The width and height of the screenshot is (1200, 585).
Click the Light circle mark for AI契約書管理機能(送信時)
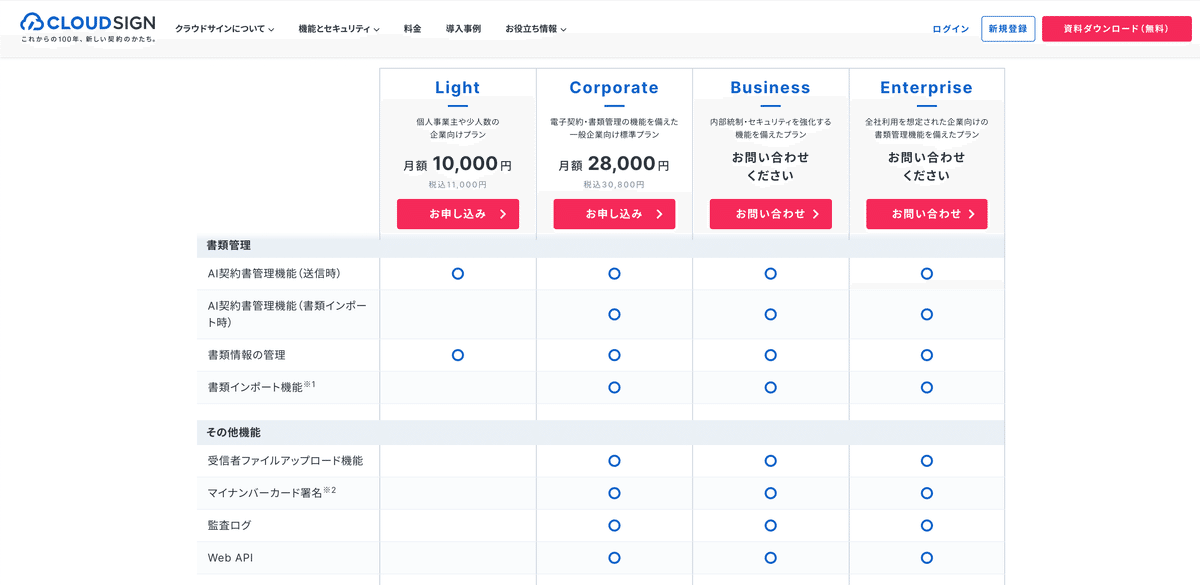(x=458, y=274)
